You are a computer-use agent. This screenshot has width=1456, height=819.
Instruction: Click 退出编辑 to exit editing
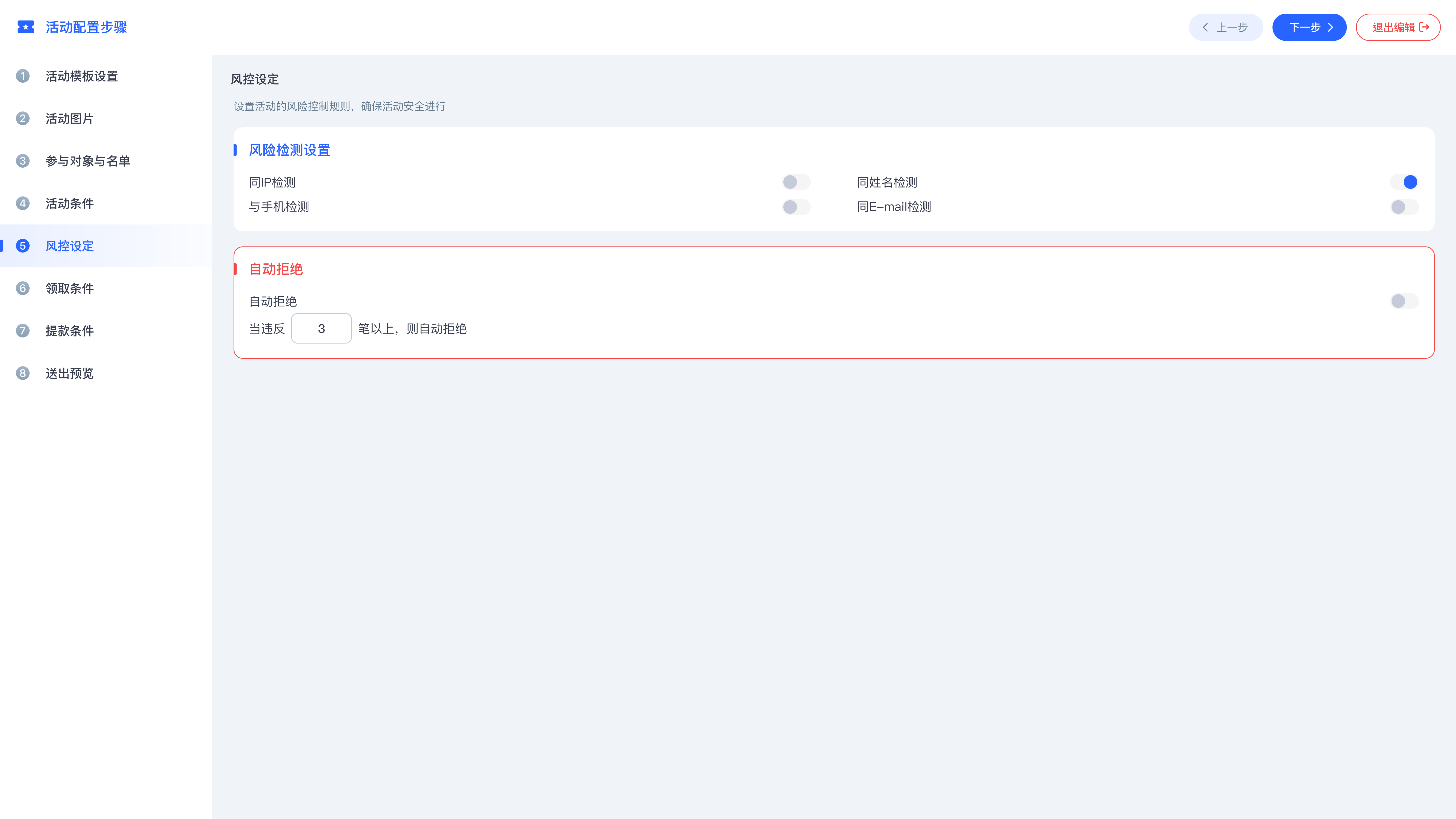pos(1398,27)
